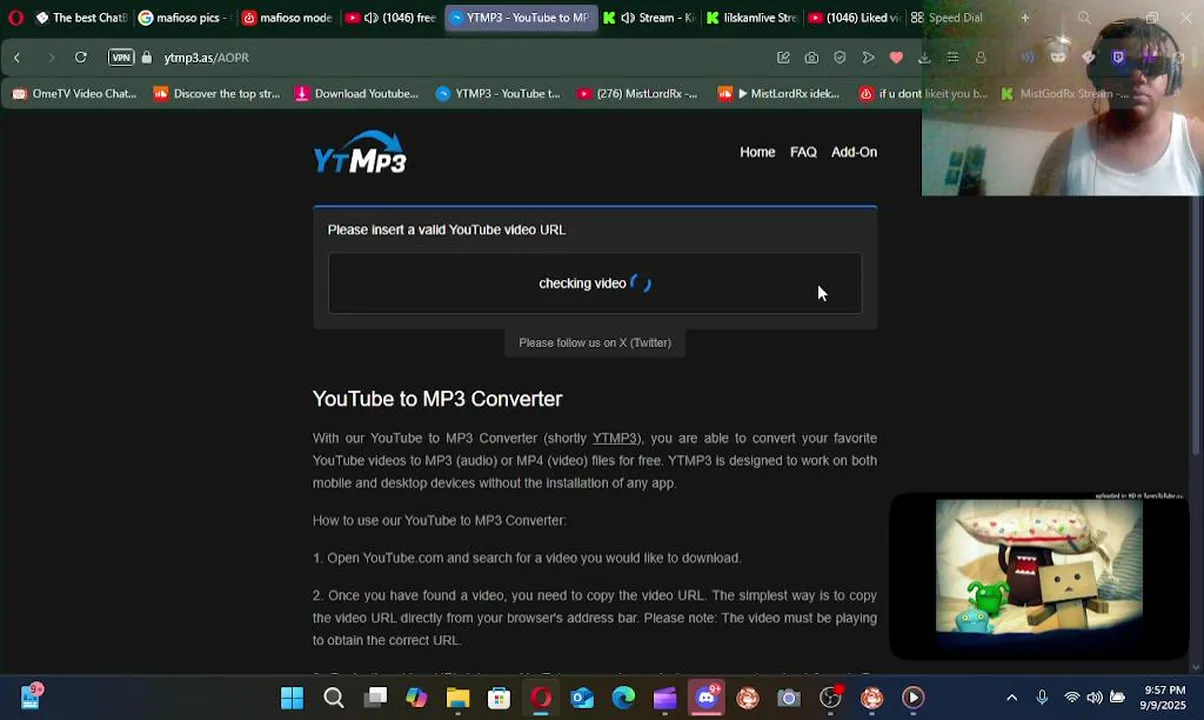Open 'if u dont likeit you b...' bookmark
This screenshot has width=1204, height=720.
tap(924, 94)
